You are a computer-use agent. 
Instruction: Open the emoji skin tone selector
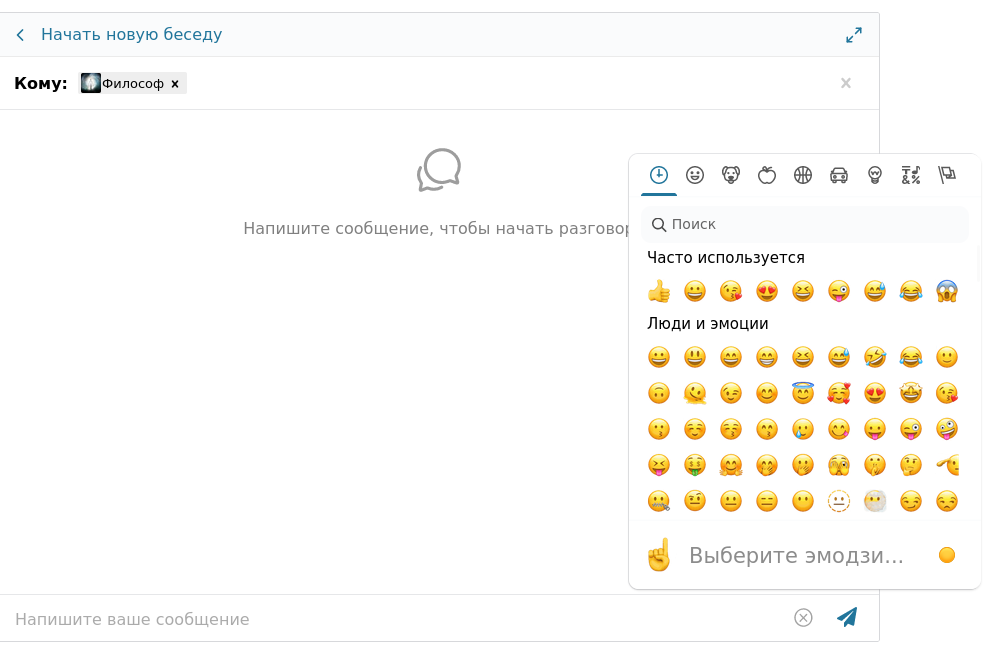pyautogui.click(x=947, y=555)
